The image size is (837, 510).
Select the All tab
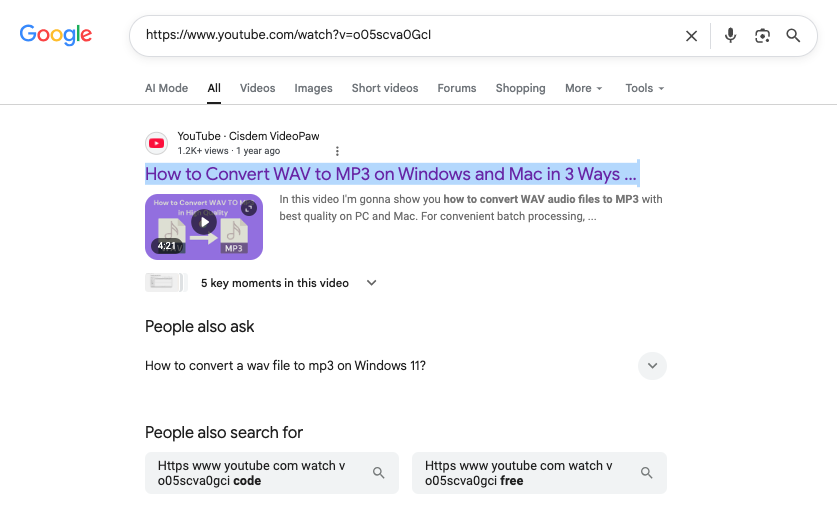point(214,88)
